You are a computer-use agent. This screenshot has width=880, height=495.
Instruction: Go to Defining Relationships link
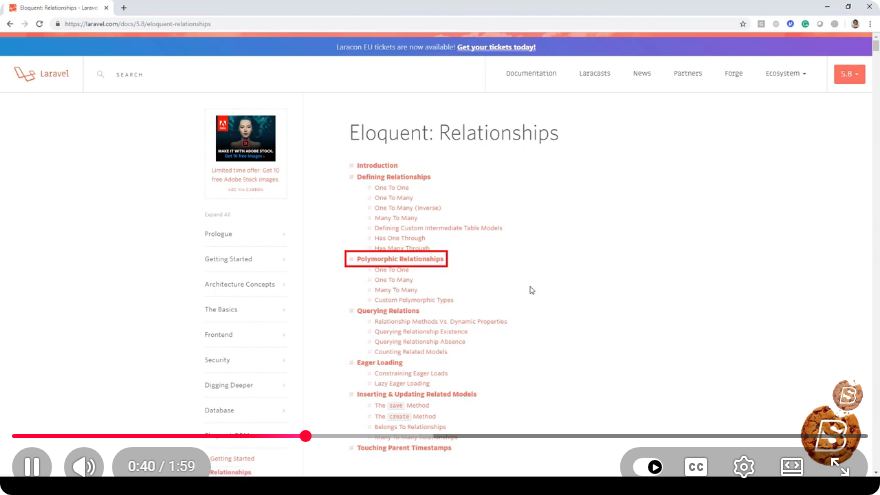coord(393,177)
